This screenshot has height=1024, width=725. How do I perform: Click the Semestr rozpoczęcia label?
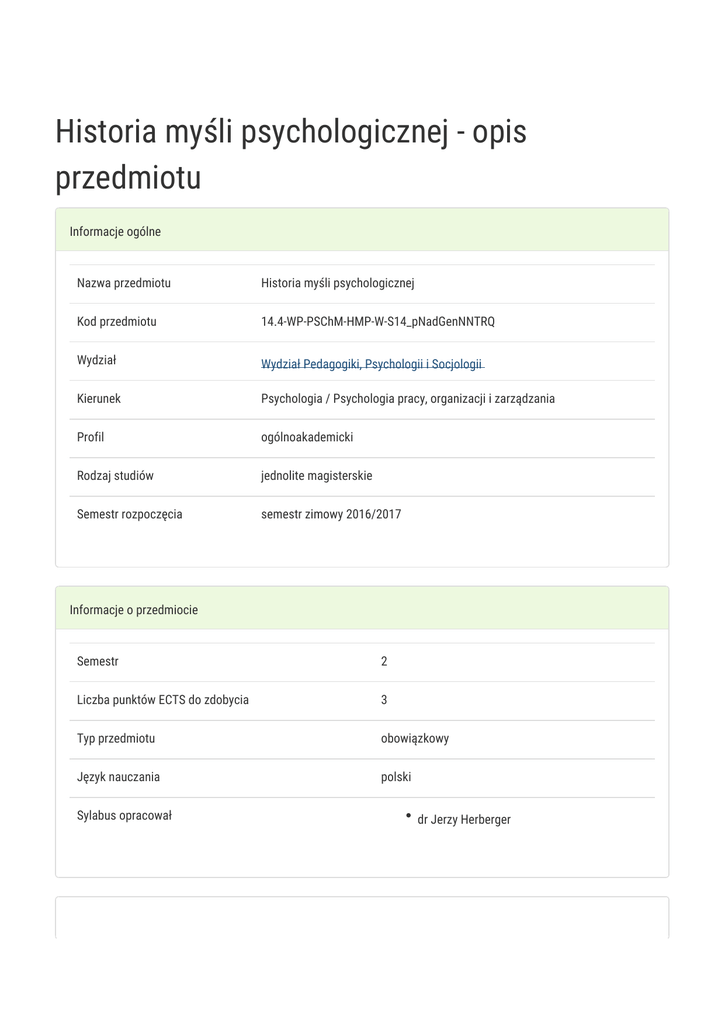130,515
